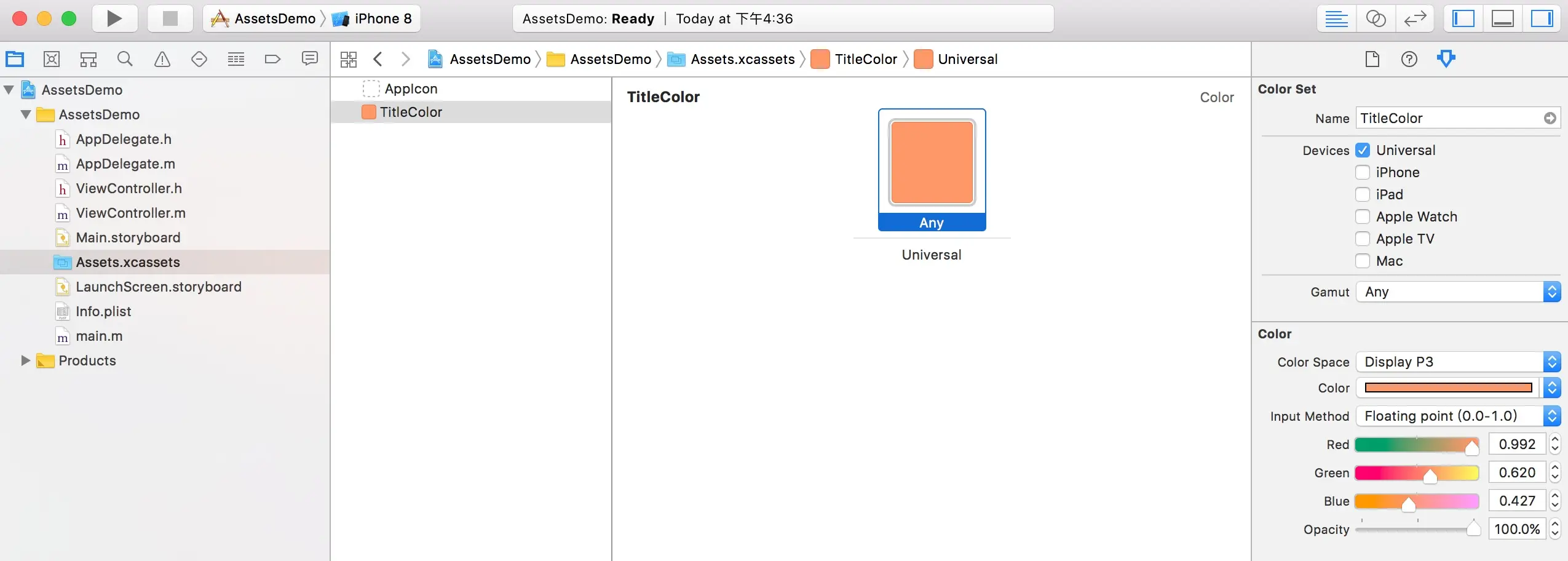Click the orange Color well swatch
This screenshot has height=561, width=1568.
pos(1446,388)
